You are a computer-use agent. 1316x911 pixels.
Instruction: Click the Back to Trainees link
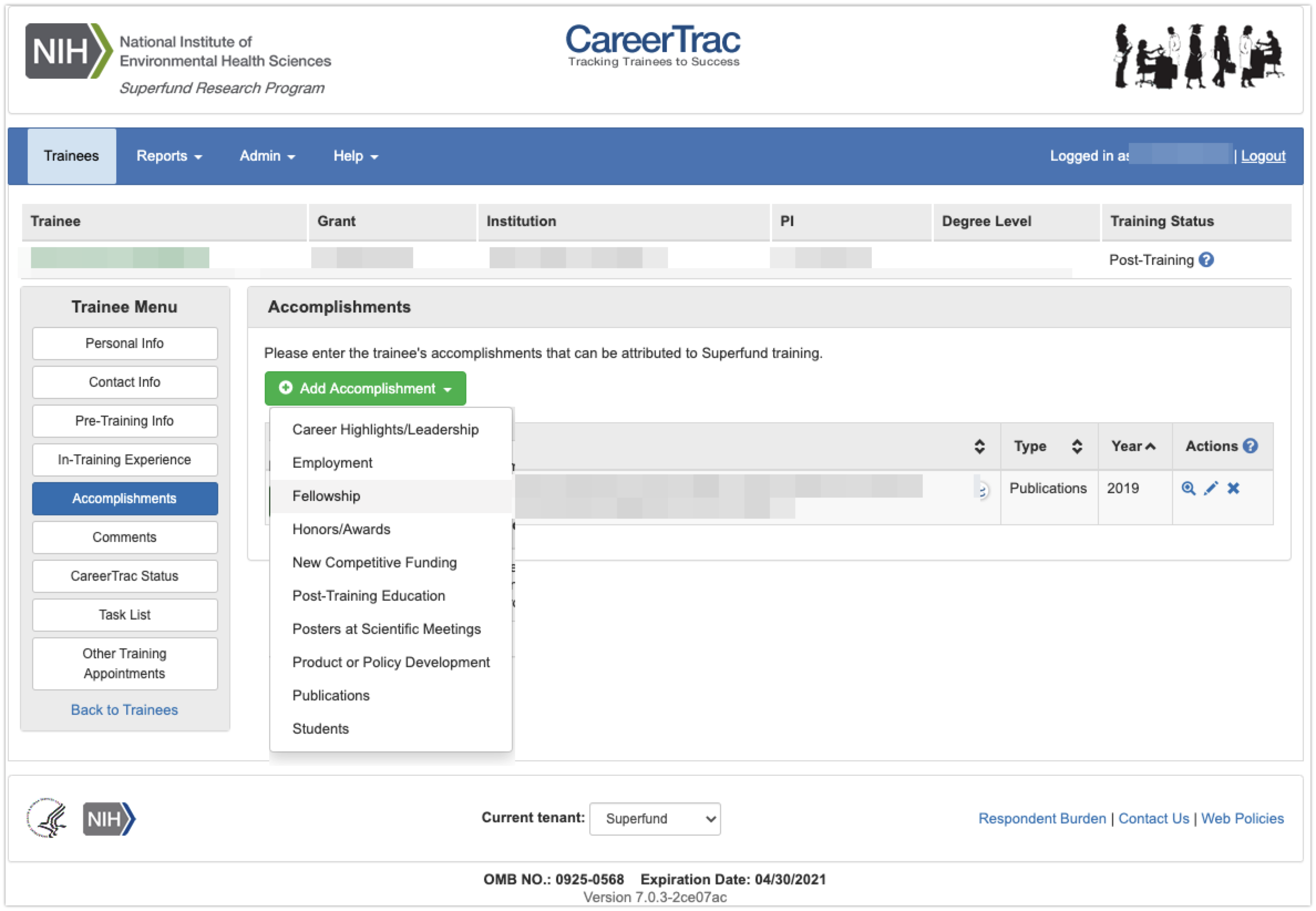click(125, 709)
